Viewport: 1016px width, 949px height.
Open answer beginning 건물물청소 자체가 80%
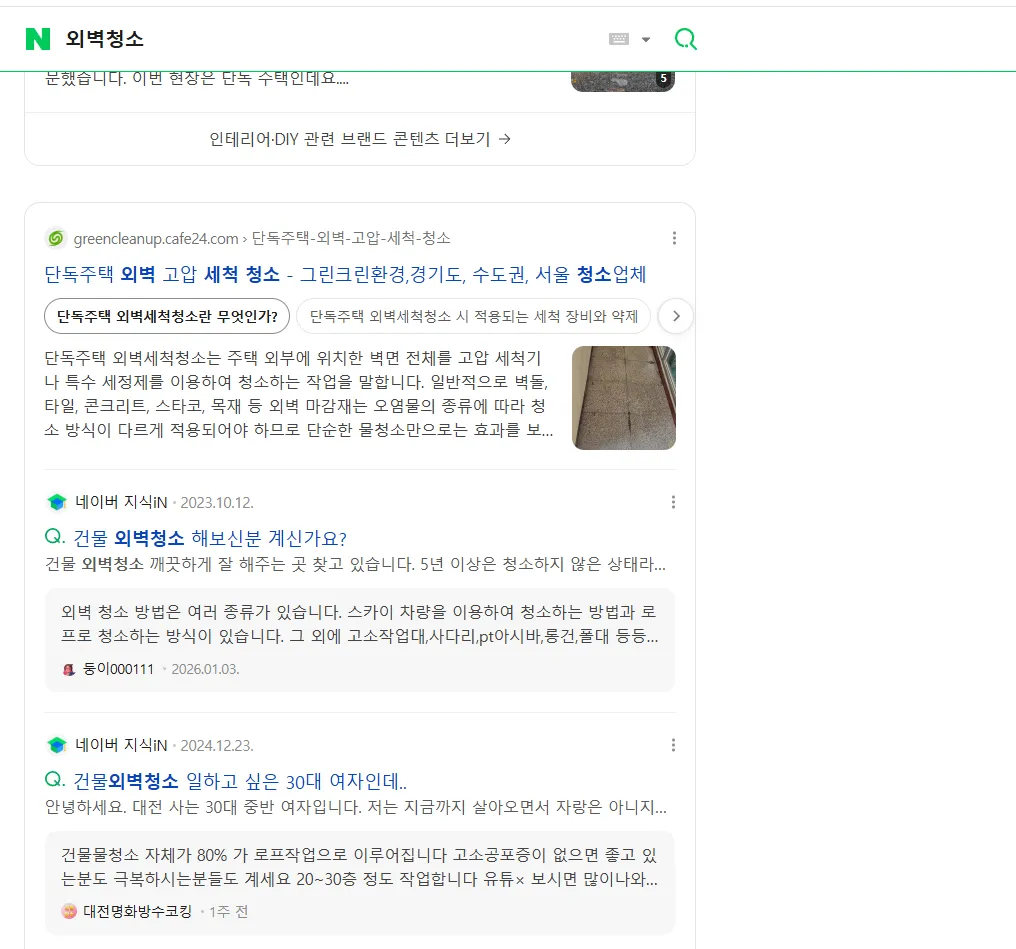[x=360, y=867]
